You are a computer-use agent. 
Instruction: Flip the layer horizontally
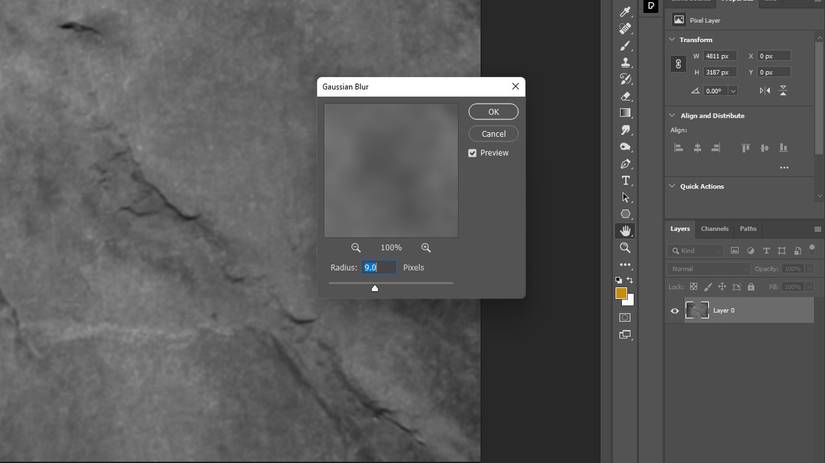[765, 91]
